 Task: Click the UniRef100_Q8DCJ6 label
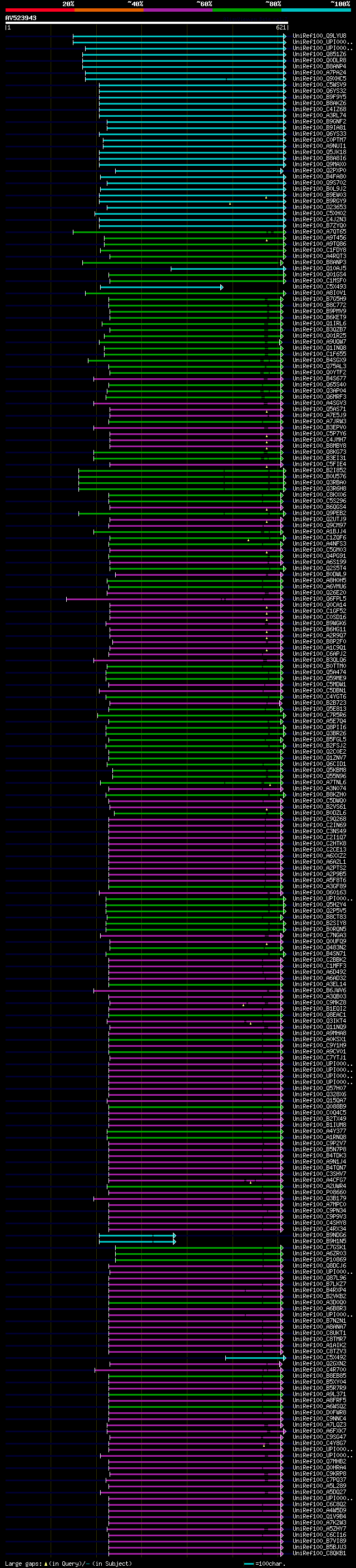coord(319,1265)
